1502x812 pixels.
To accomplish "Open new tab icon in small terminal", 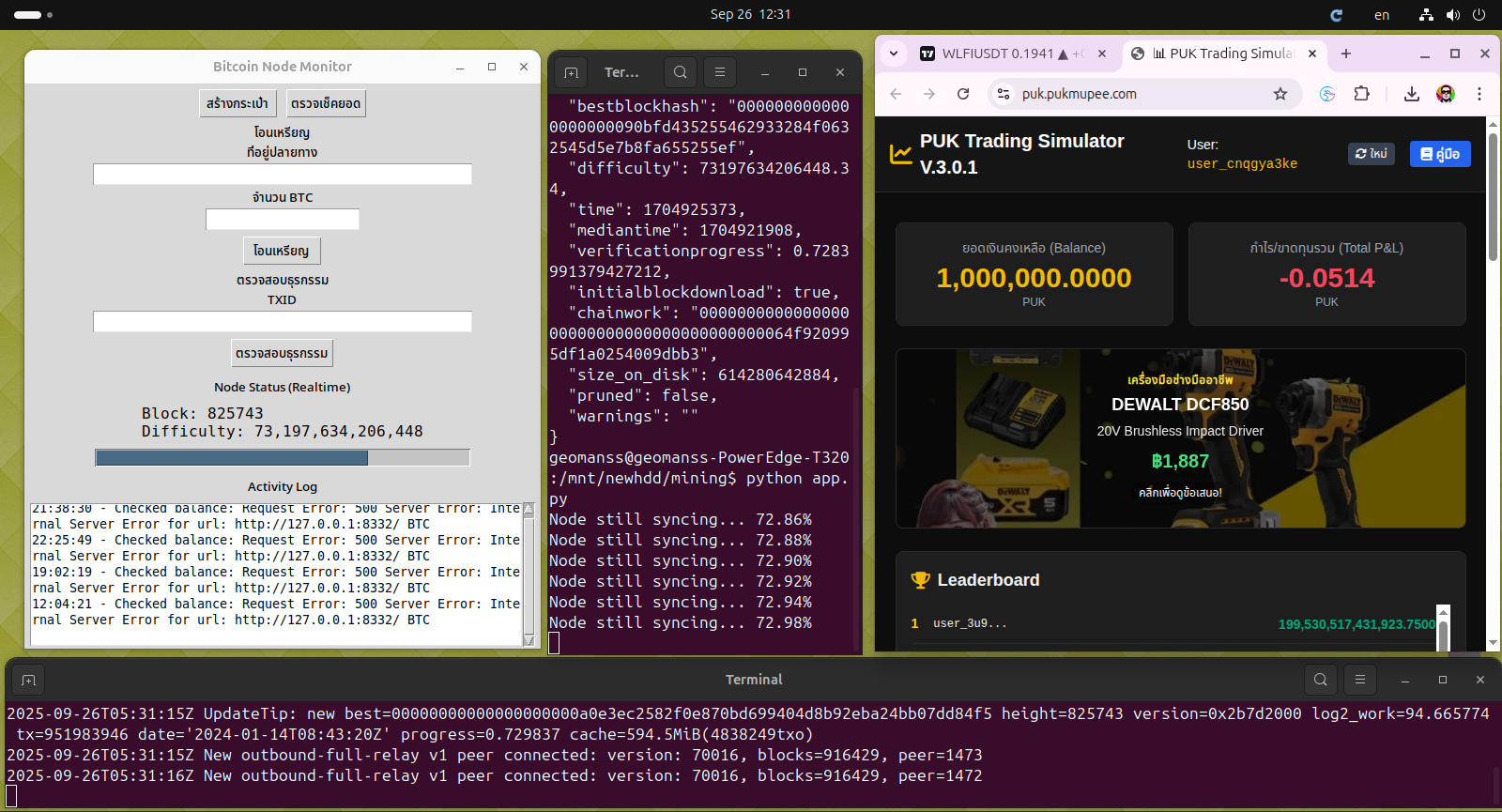I will point(571,72).
